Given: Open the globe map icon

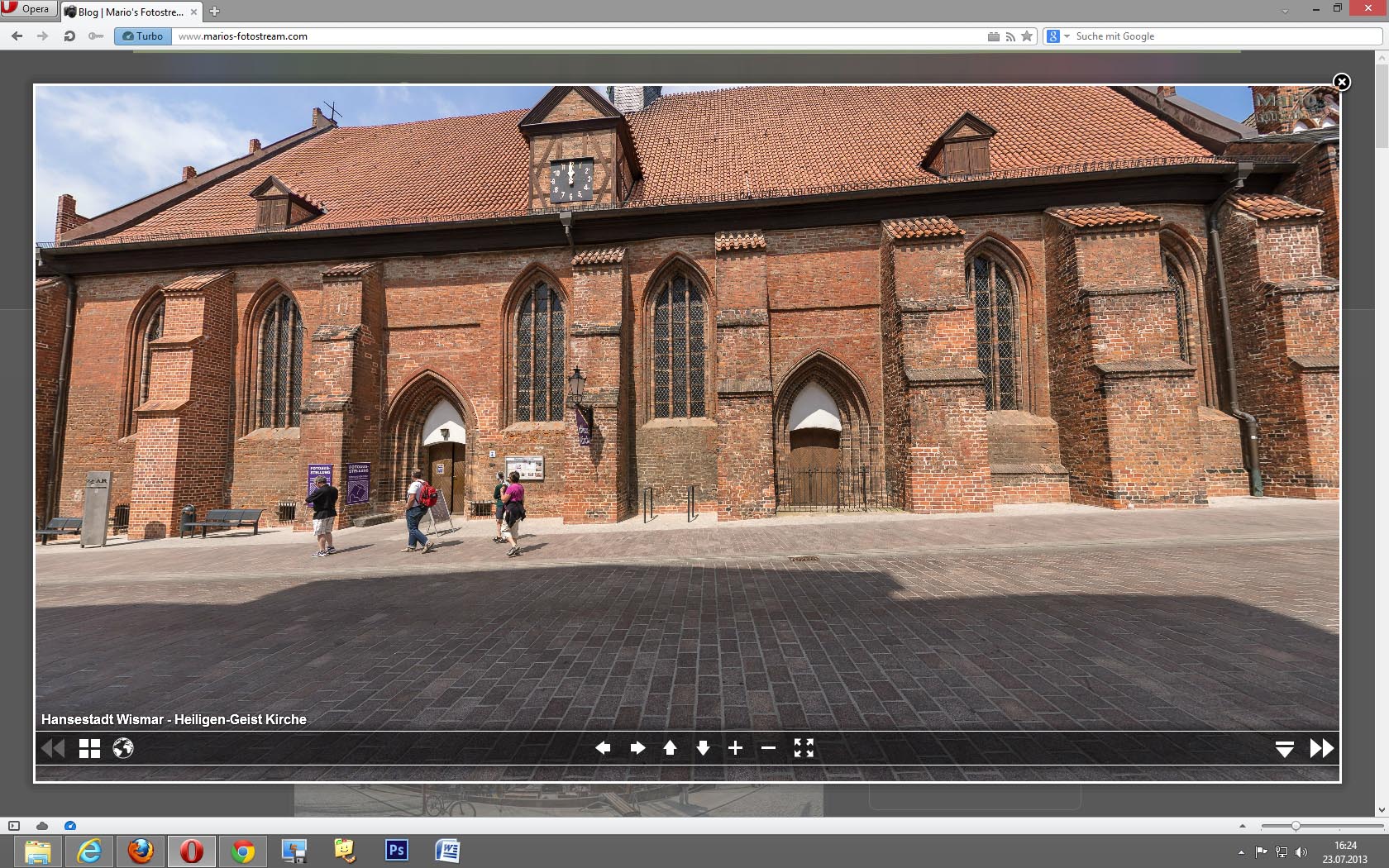Looking at the screenshot, I should coord(123,748).
